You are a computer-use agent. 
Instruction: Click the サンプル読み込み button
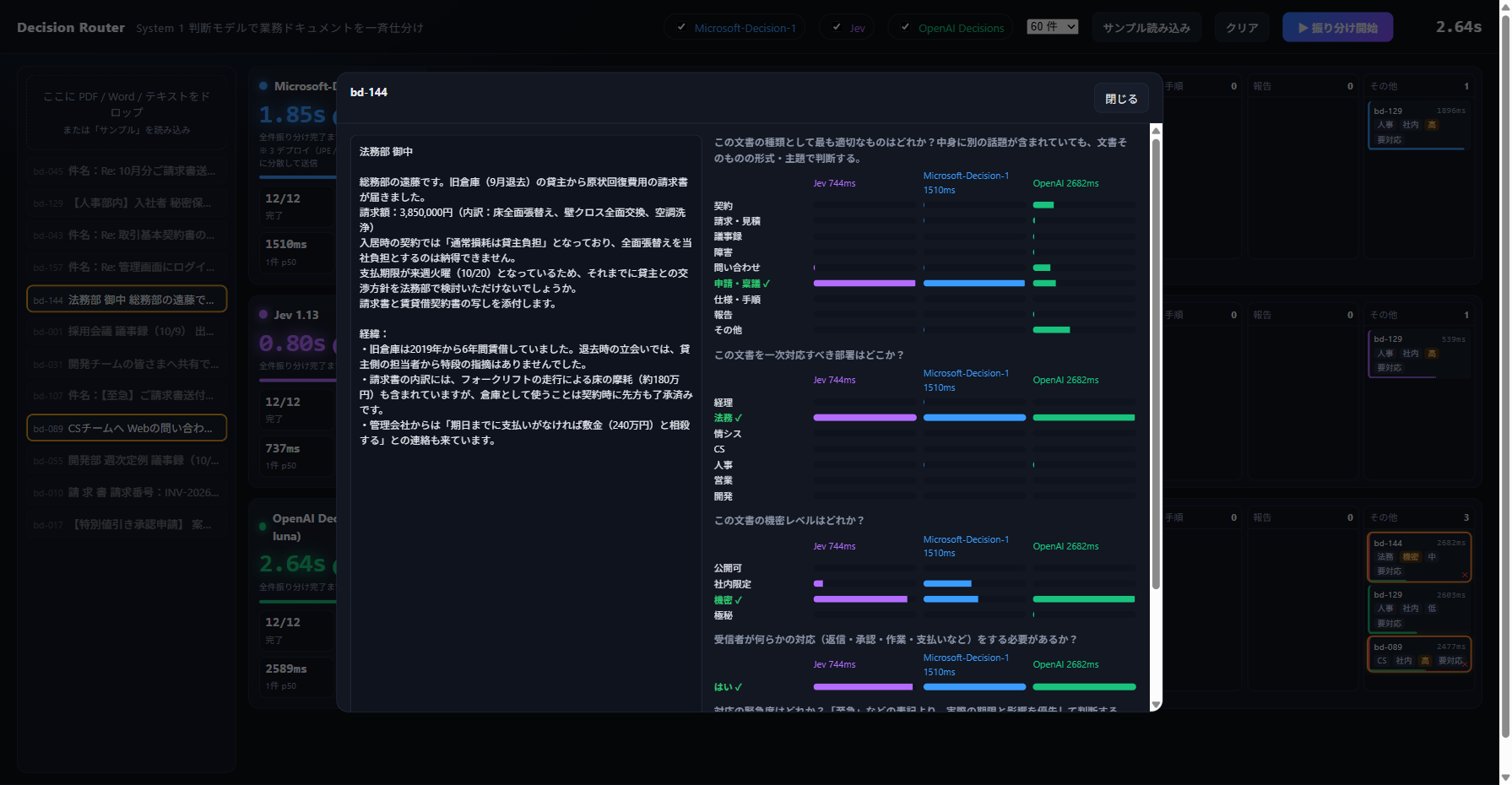1146,28
